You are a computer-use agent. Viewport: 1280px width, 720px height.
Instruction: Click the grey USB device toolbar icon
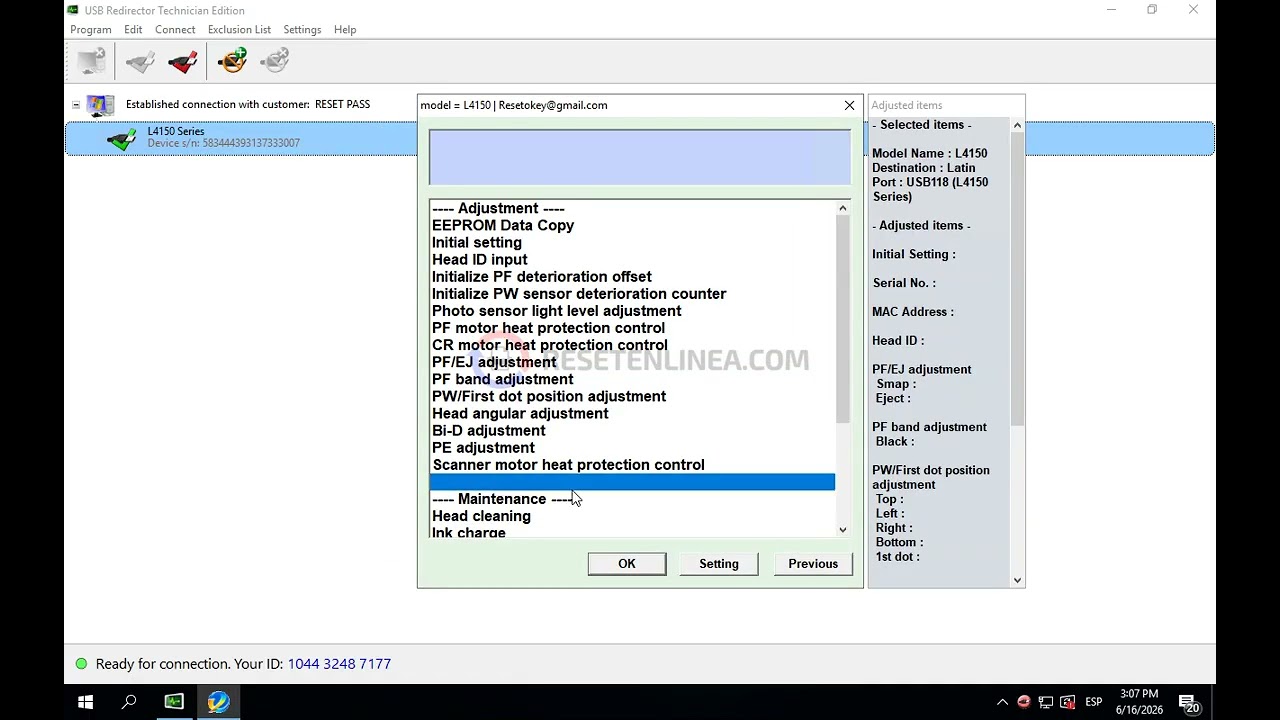click(x=140, y=62)
